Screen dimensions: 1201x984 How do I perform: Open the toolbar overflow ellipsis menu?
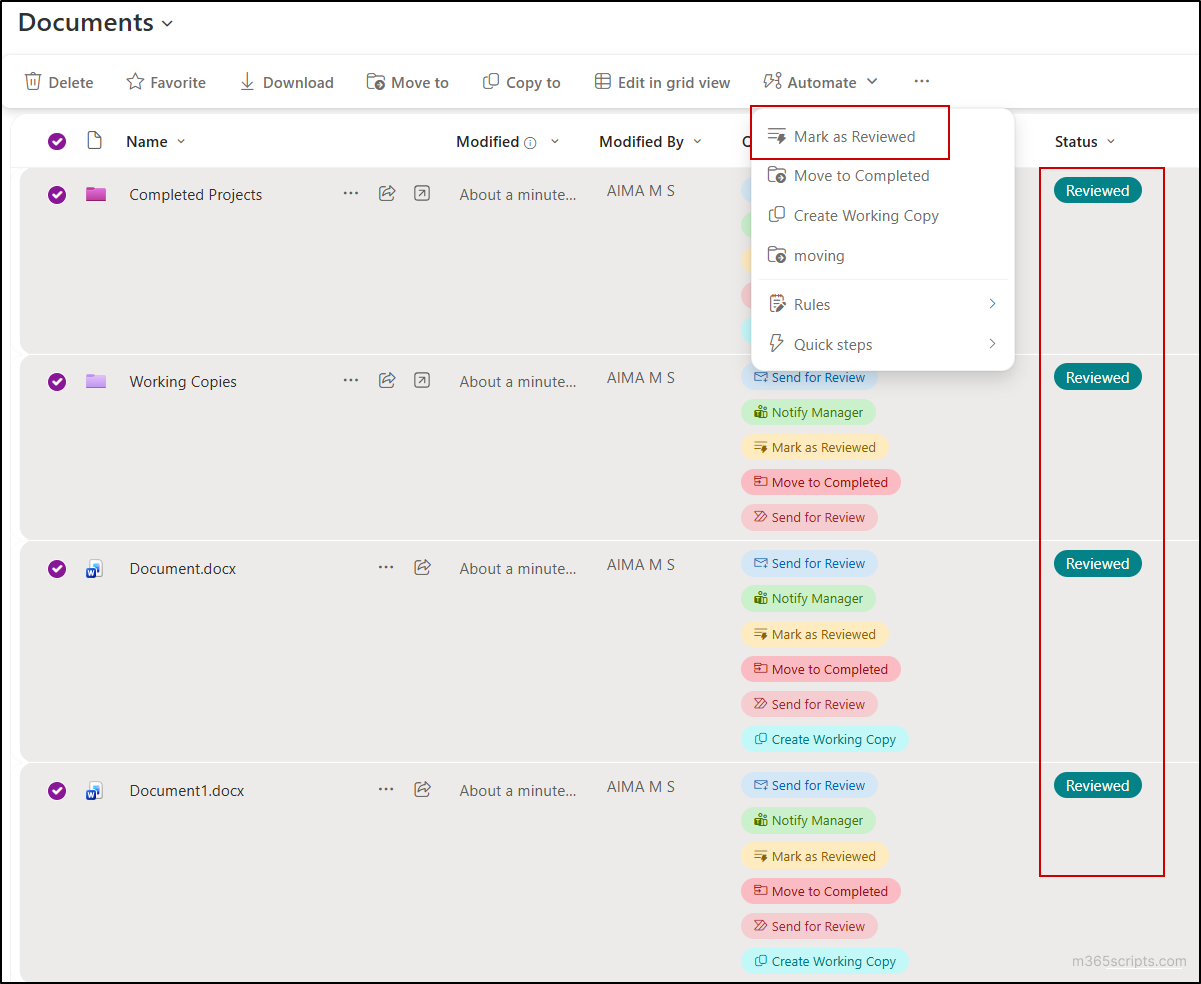(x=922, y=81)
